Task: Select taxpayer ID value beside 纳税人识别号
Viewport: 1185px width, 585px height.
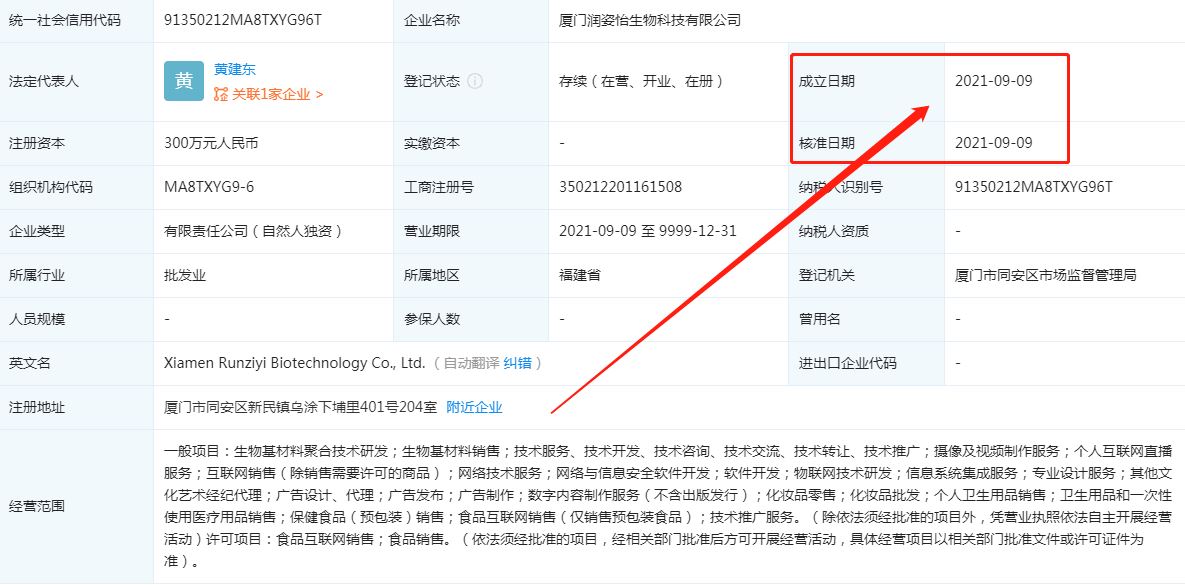Action: click(x=1034, y=187)
